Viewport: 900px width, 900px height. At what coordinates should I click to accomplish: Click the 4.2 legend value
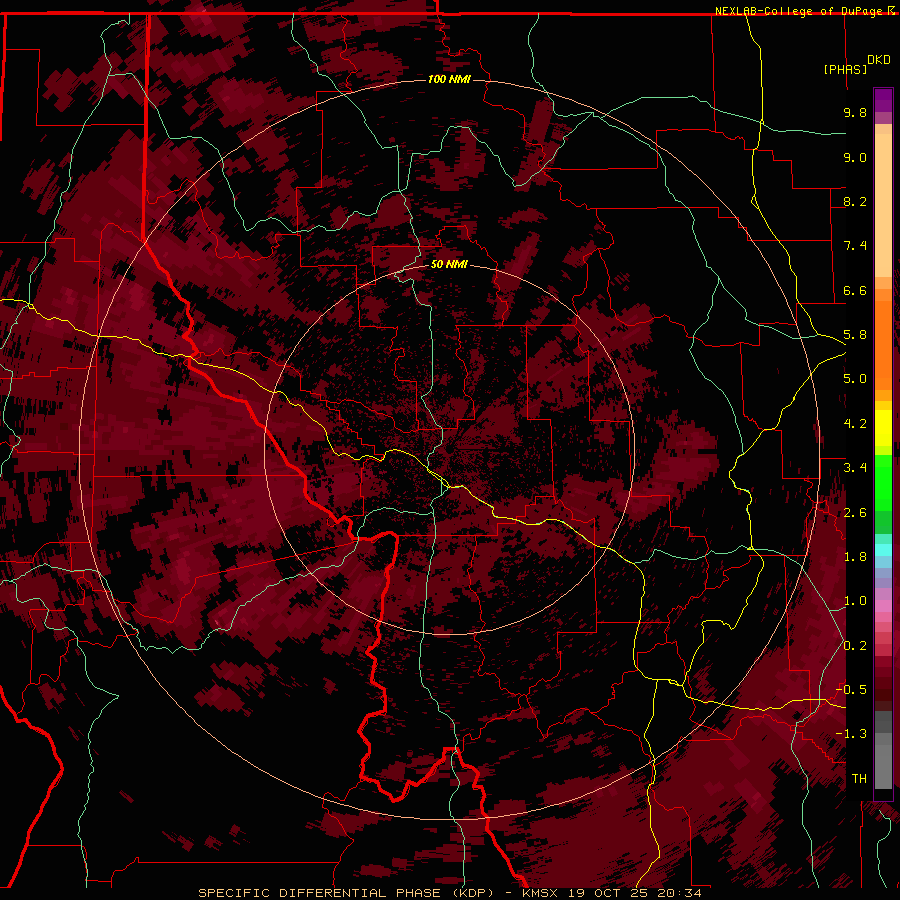pyautogui.click(x=855, y=424)
